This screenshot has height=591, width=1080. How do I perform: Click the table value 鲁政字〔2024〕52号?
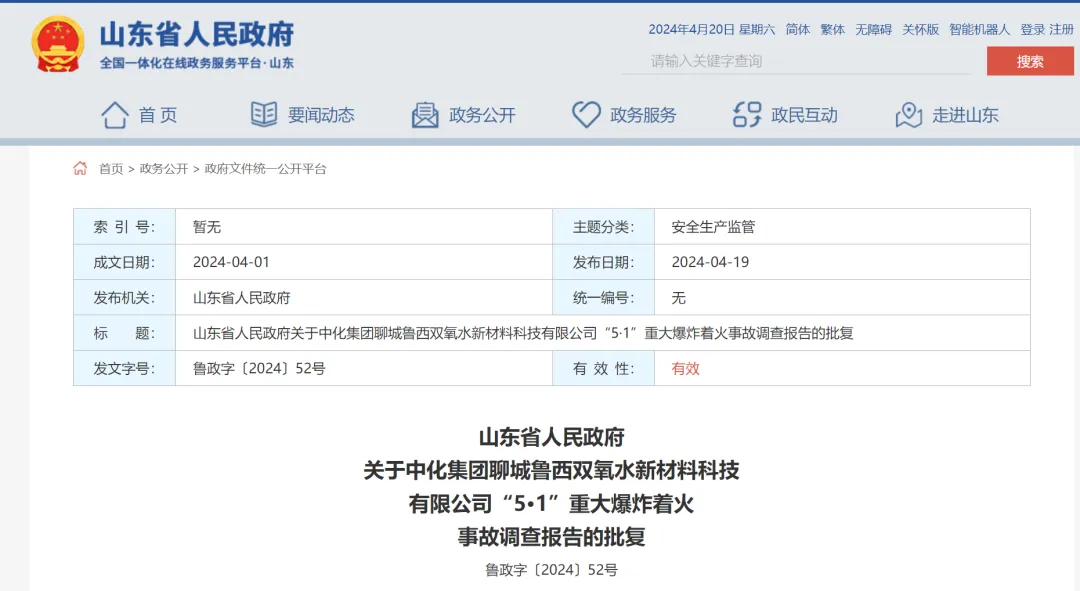pos(259,369)
